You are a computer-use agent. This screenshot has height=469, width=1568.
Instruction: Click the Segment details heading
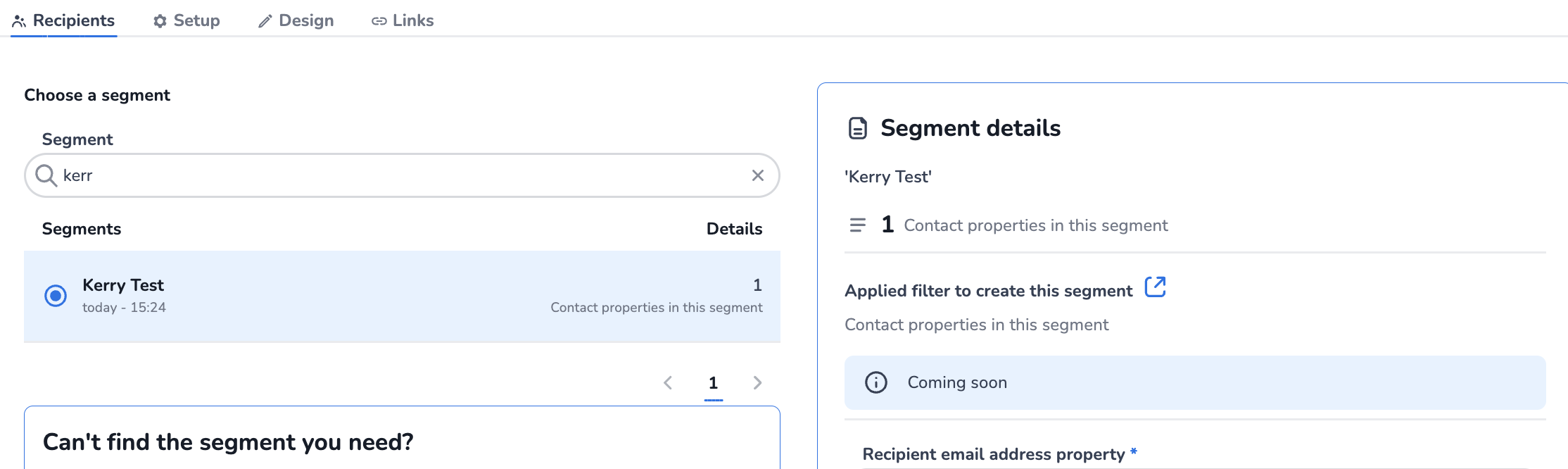tap(970, 128)
